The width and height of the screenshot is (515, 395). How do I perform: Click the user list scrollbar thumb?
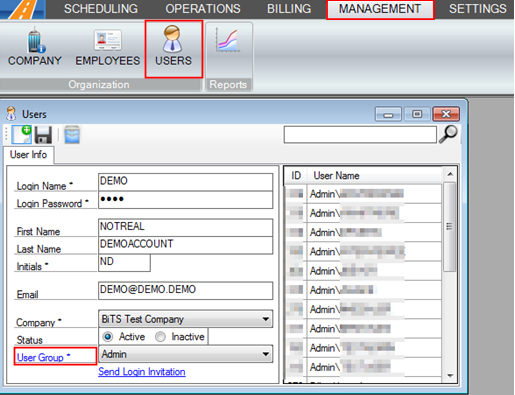[449, 227]
